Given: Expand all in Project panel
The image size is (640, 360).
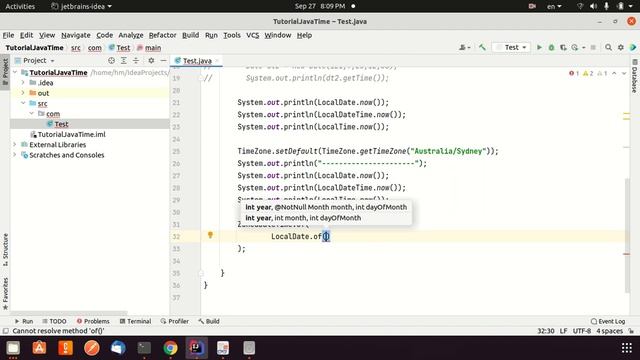Looking at the screenshot, I should tap(124, 60).
